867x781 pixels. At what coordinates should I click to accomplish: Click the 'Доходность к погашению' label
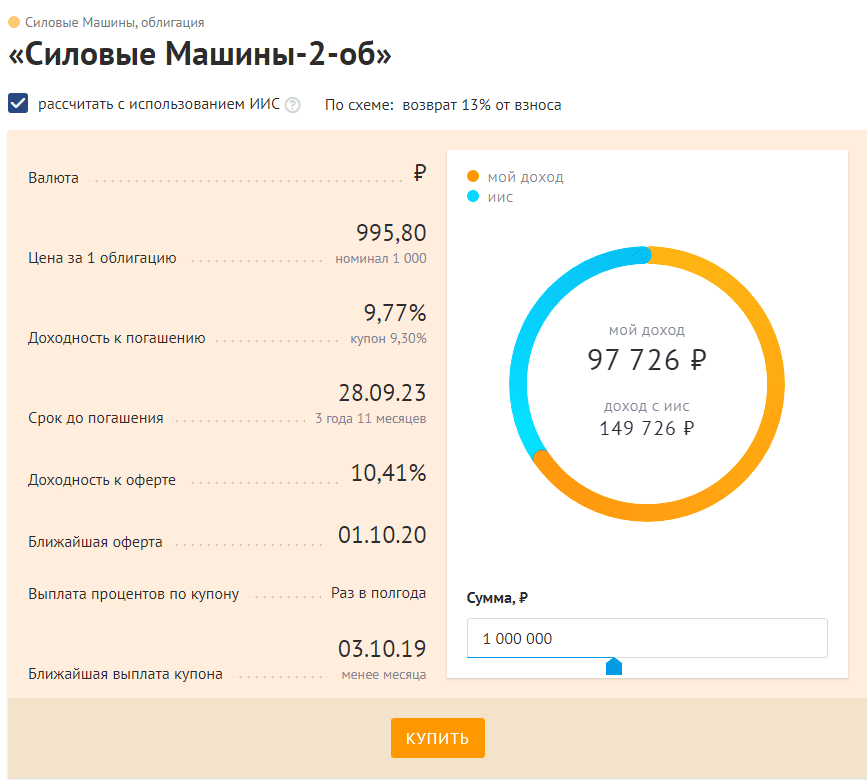tap(117, 338)
